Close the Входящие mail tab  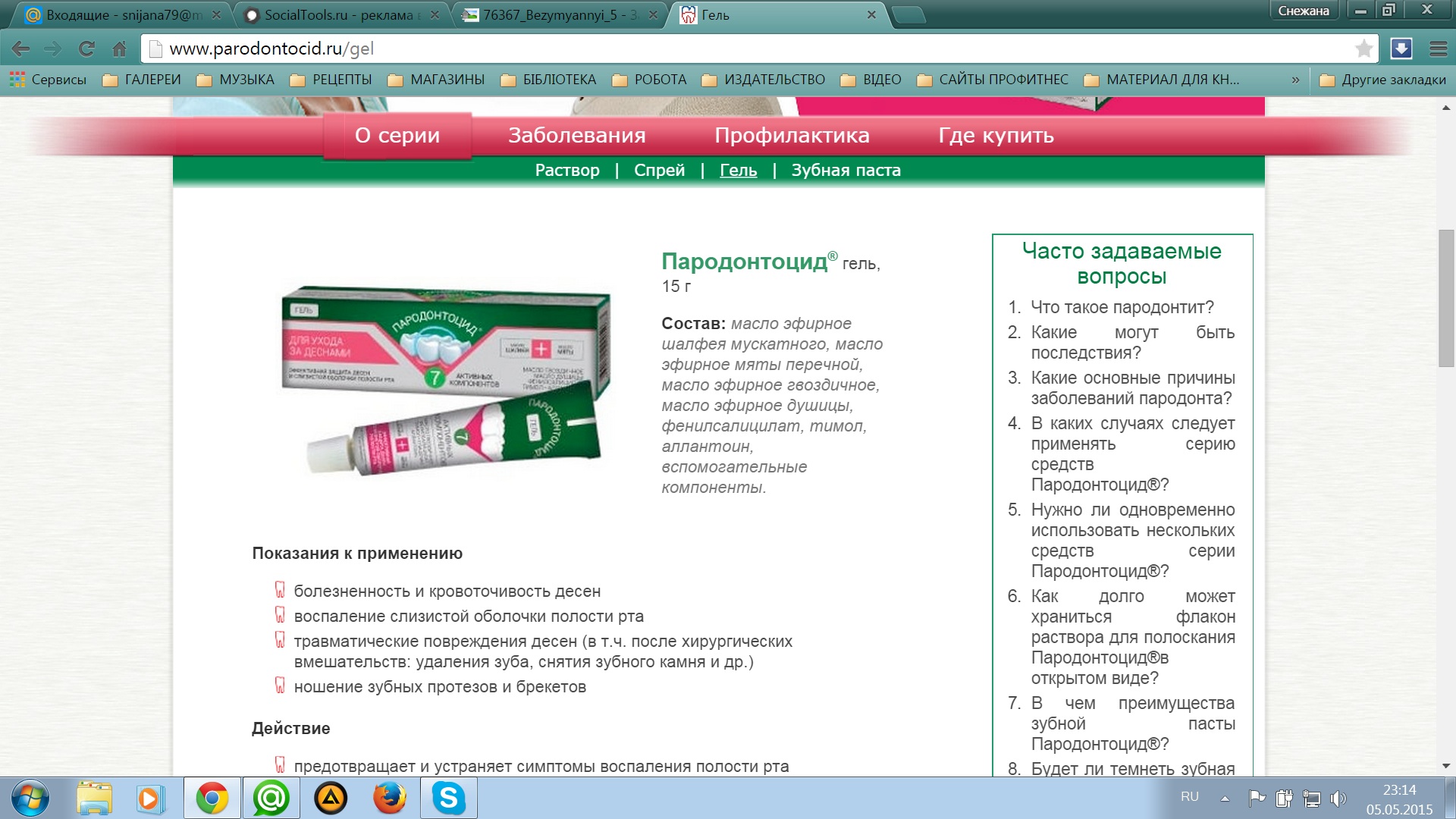[216, 14]
